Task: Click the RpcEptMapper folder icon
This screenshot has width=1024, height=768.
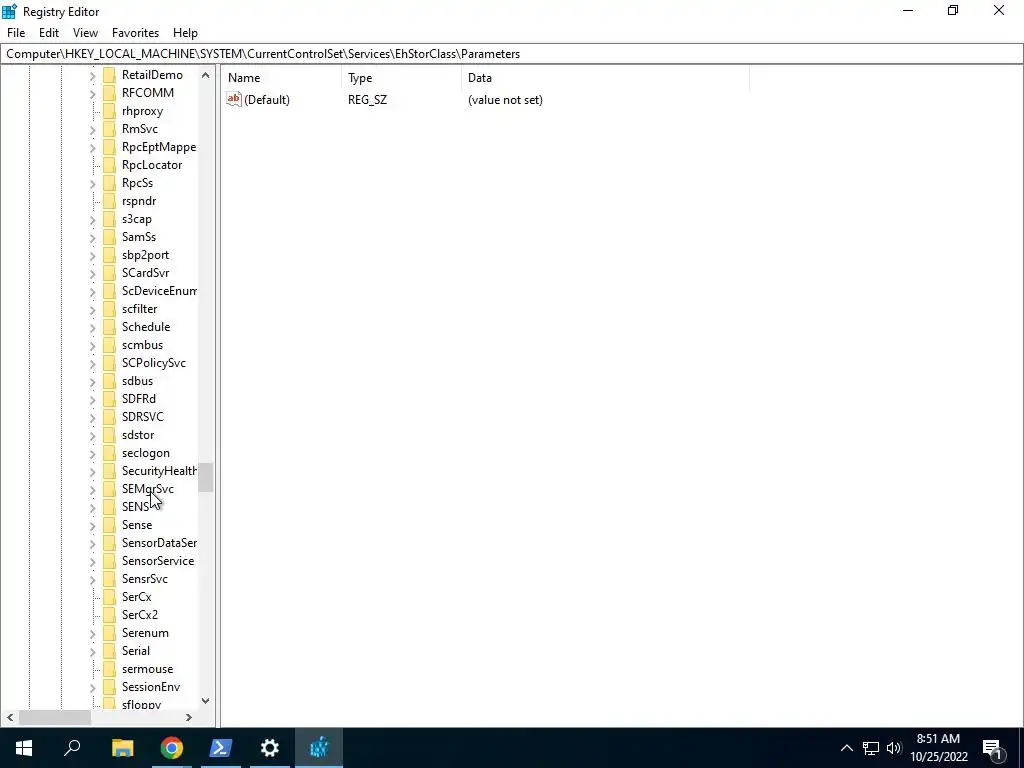Action: (110, 147)
